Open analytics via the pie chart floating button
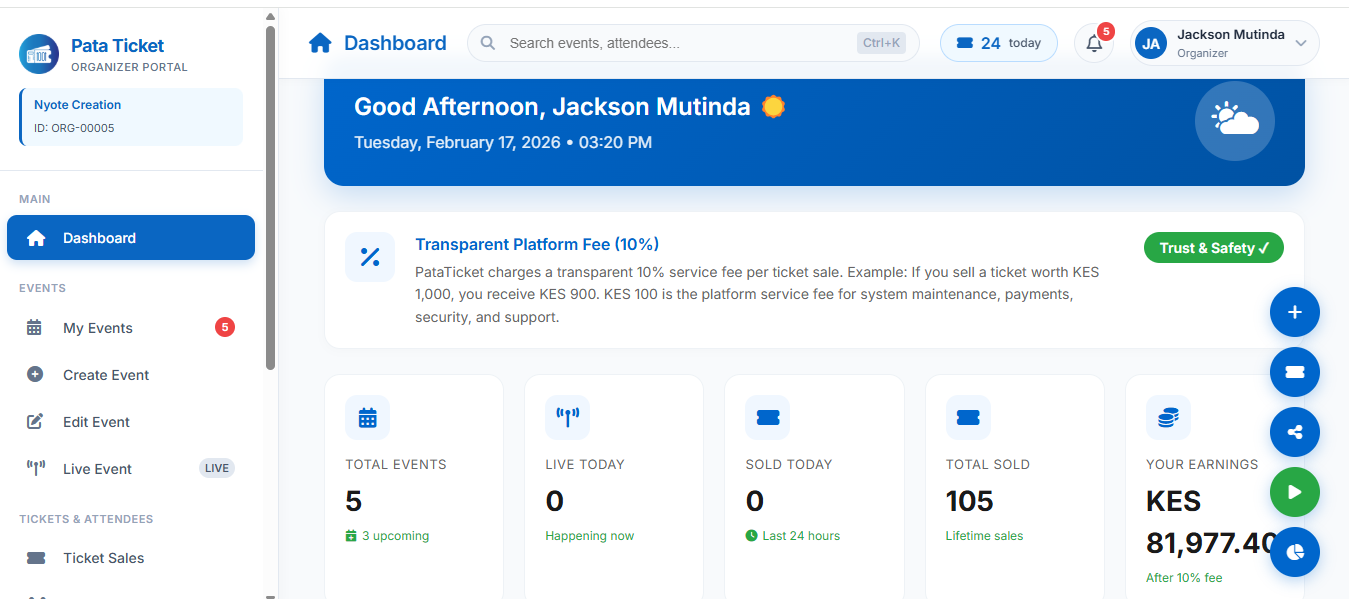The image size is (1349, 599). click(1294, 552)
